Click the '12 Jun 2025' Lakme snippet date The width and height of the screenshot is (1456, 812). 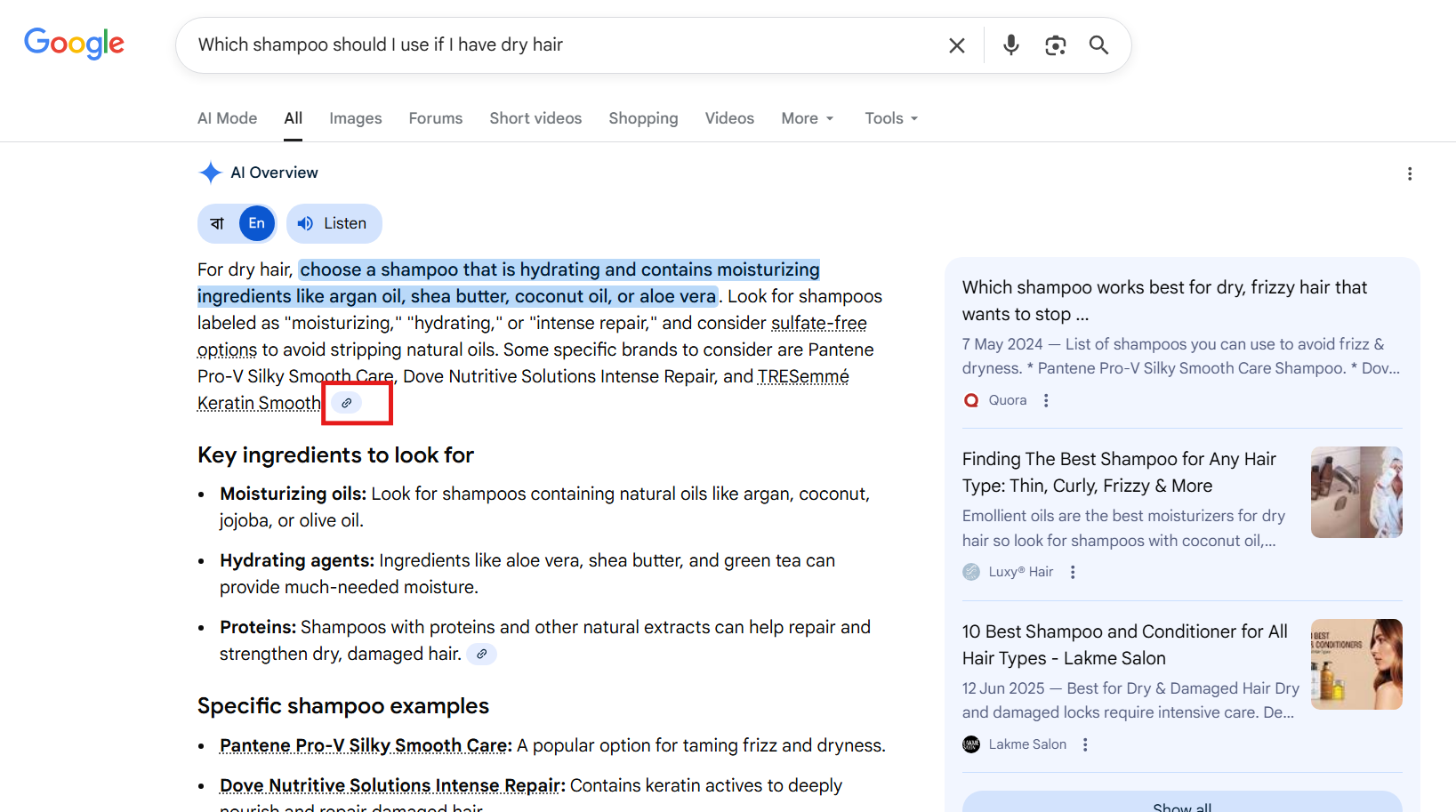point(1003,688)
